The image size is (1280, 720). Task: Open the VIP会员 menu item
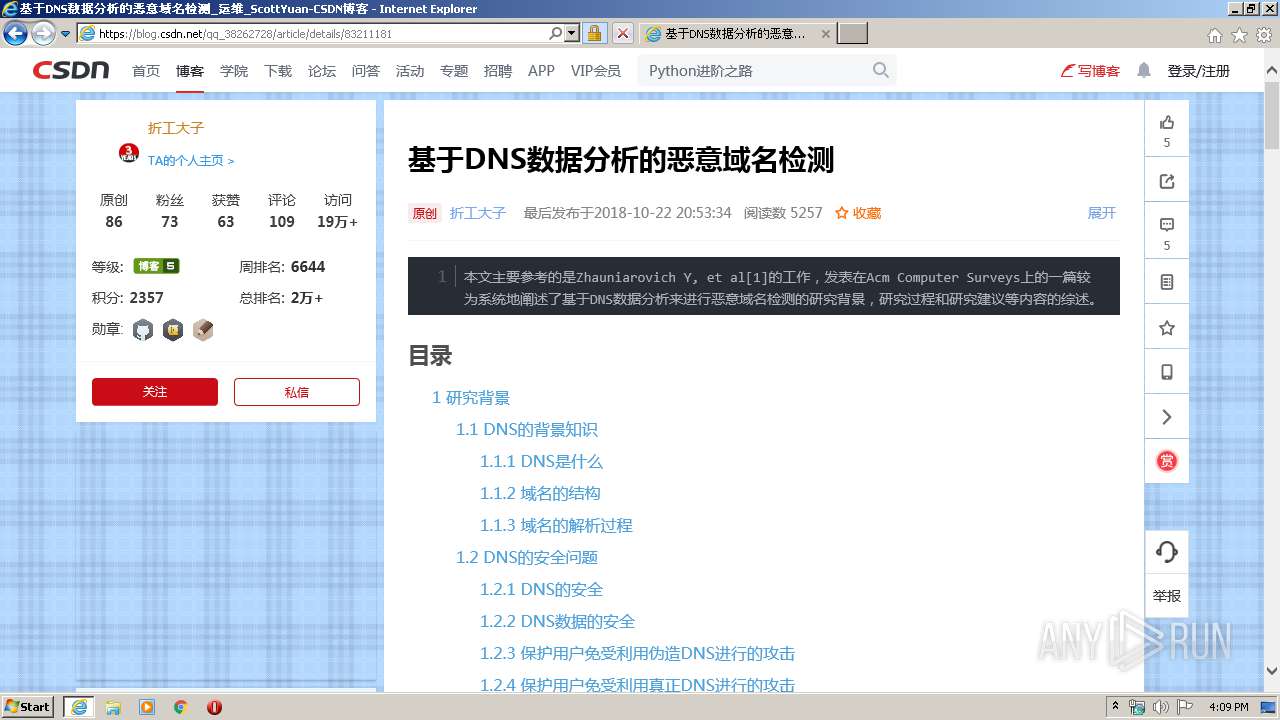596,71
